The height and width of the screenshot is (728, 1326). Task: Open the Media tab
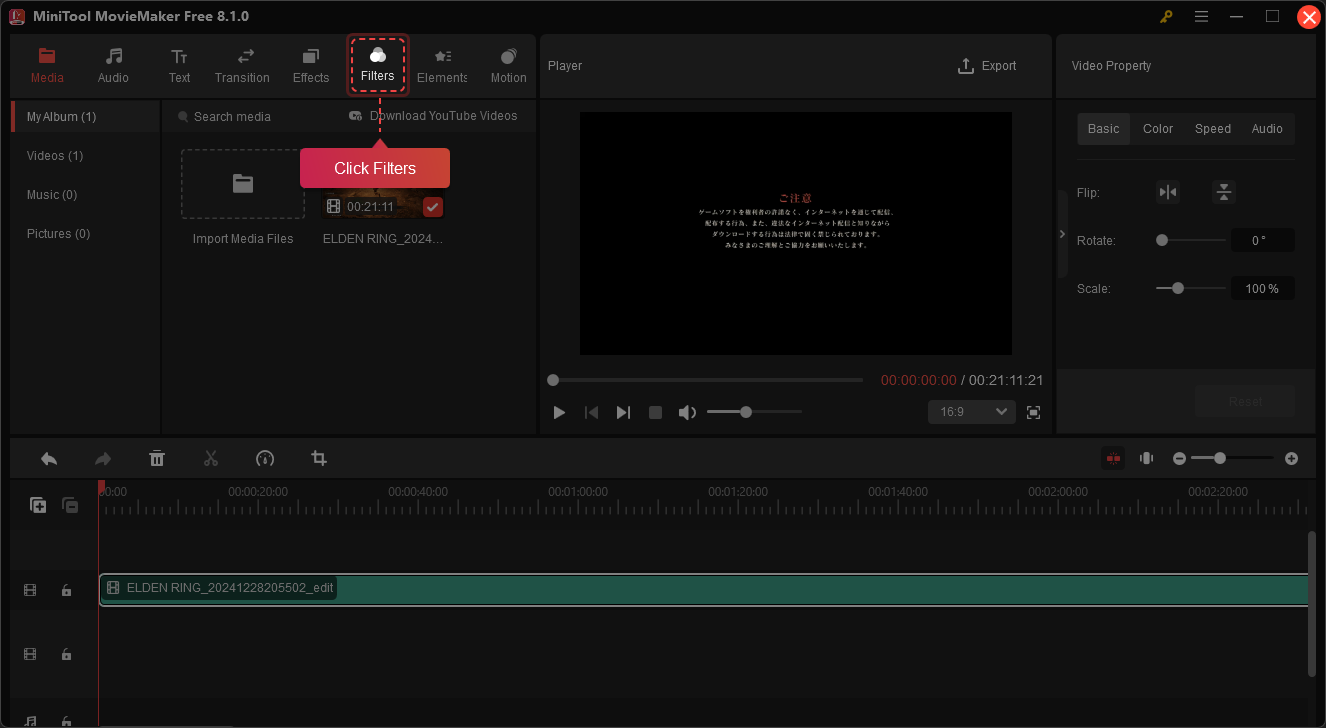tap(47, 66)
